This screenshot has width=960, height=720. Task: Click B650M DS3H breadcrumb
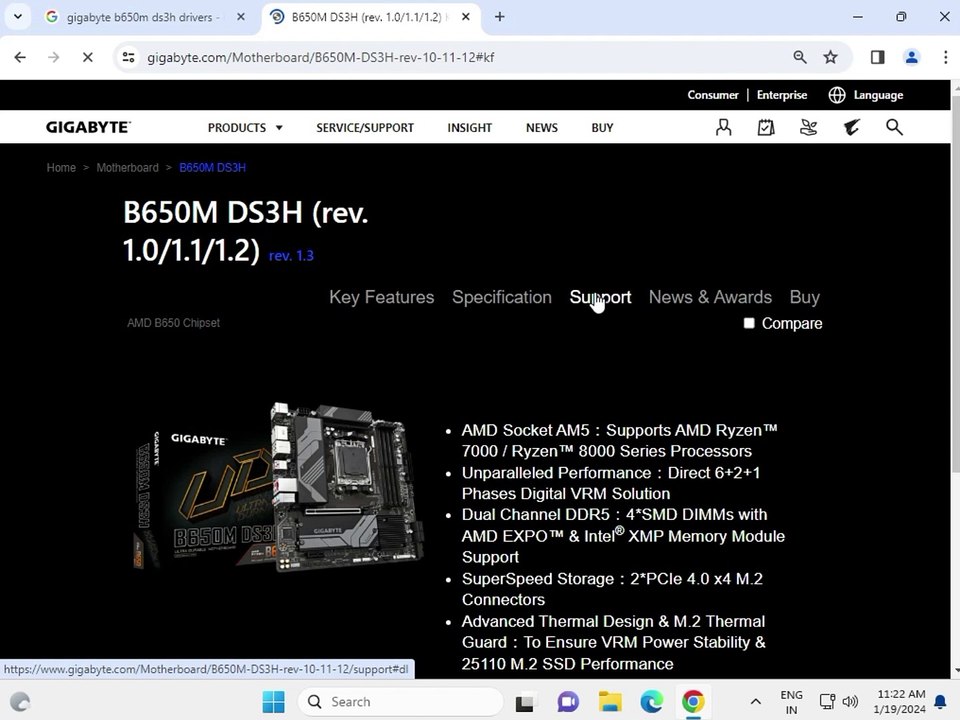(x=212, y=168)
